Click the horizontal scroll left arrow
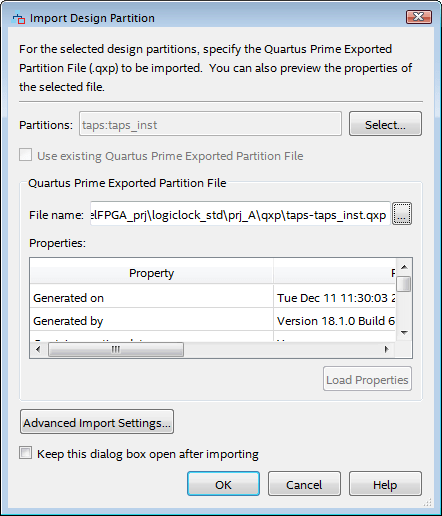Image resolution: width=442 pixels, height=516 pixels. 38,349
